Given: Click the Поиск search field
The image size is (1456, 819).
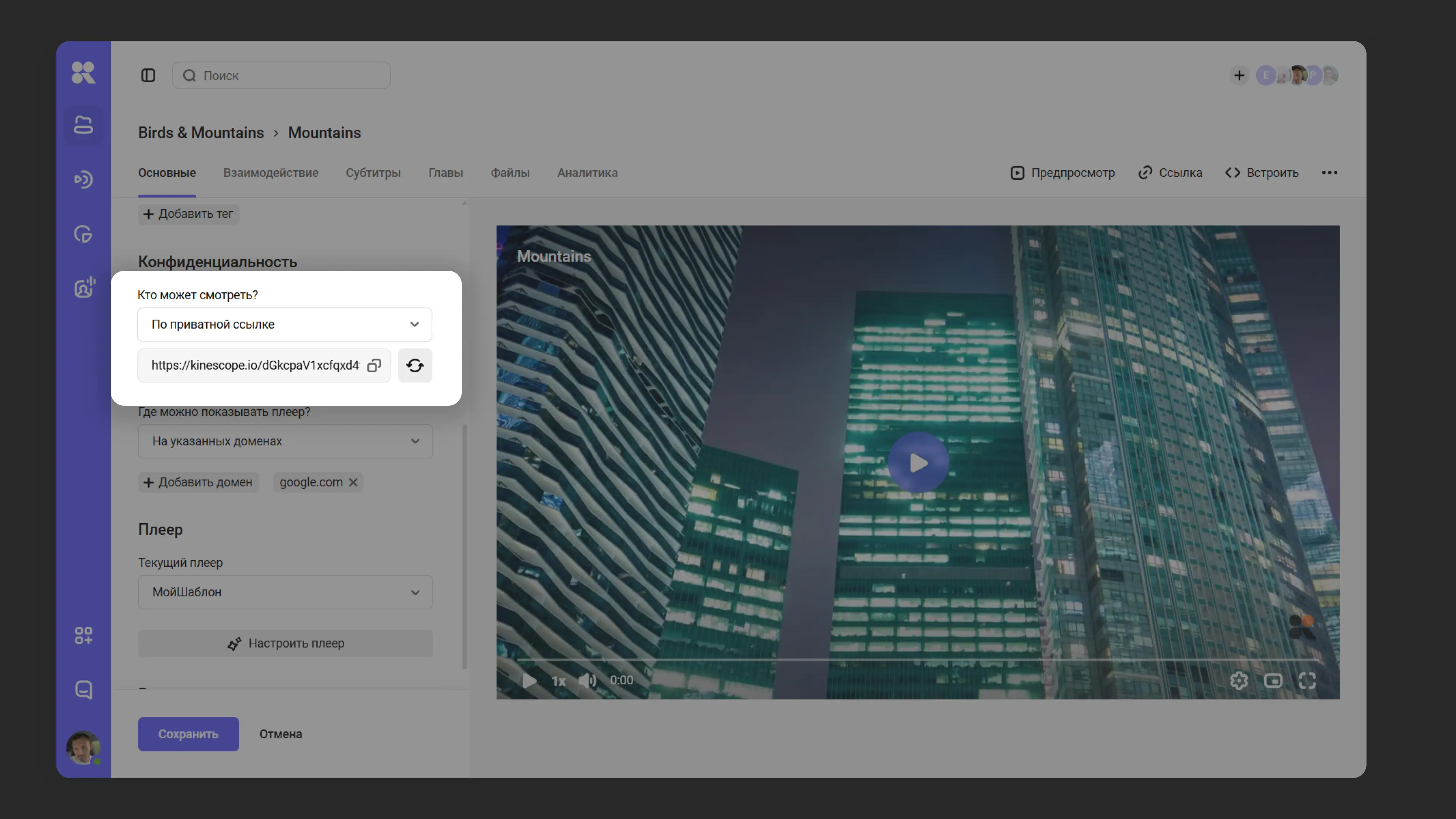Looking at the screenshot, I should point(281,75).
